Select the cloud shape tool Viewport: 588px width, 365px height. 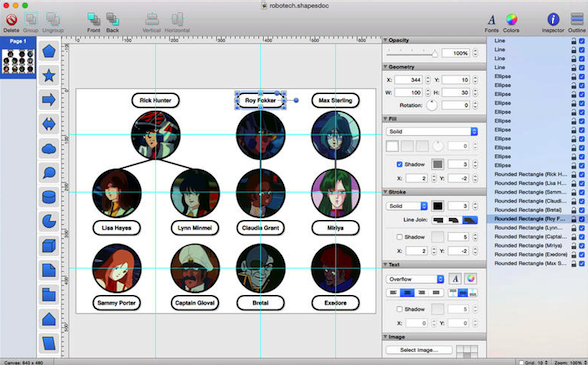(49, 149)
